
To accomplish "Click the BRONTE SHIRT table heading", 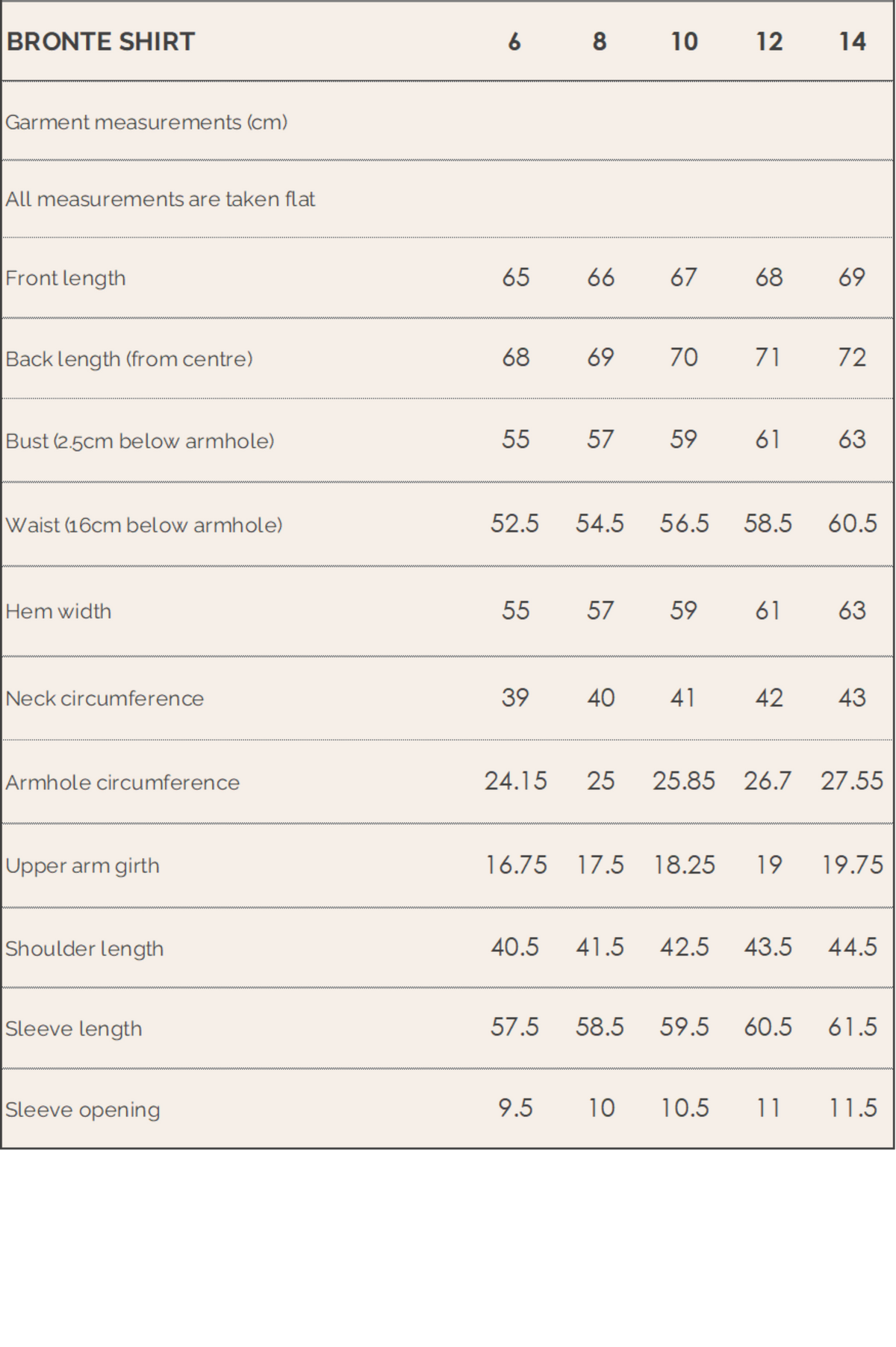I will [101, 42].
